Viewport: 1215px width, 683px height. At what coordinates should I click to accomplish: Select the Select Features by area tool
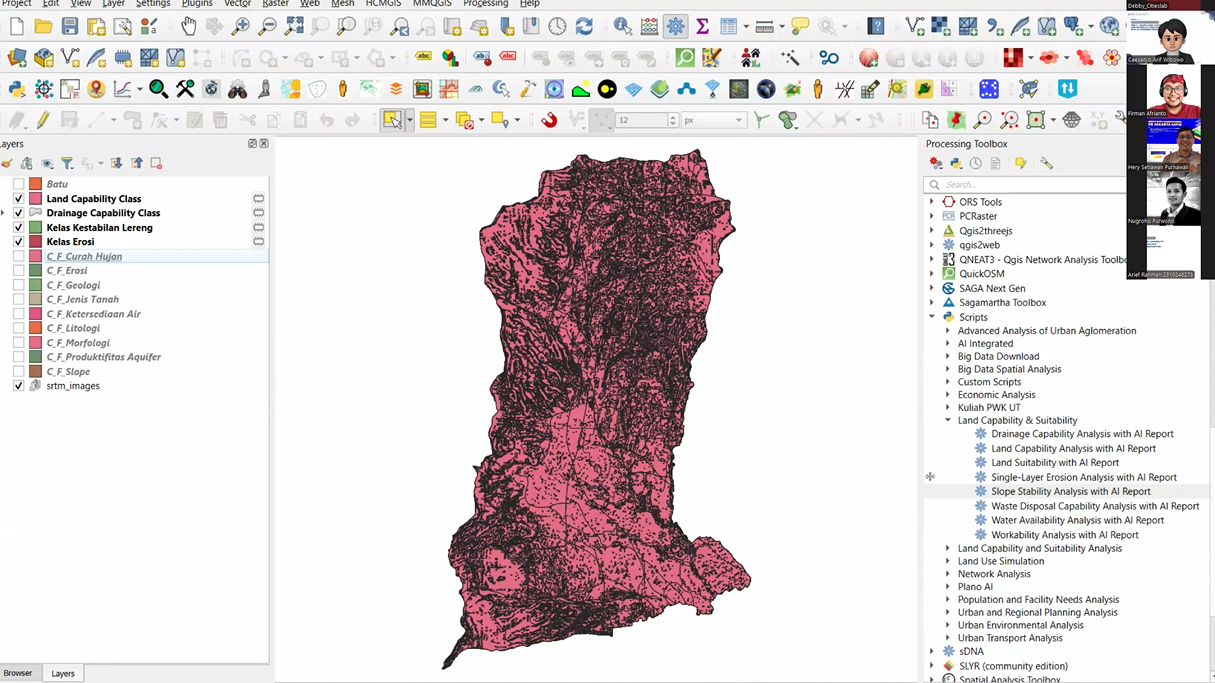392,120
